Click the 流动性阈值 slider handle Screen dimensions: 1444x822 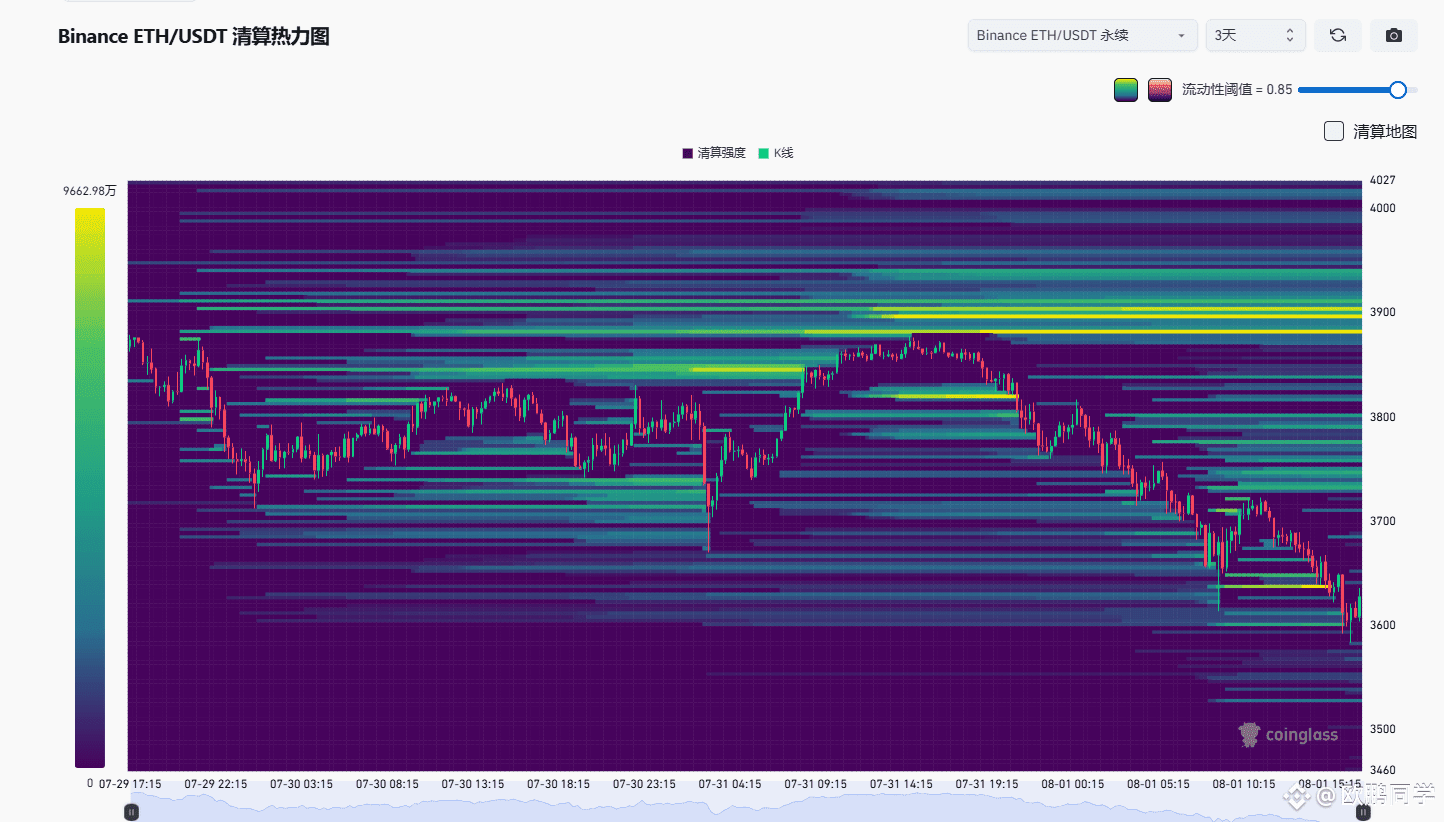pos(1398,90)
